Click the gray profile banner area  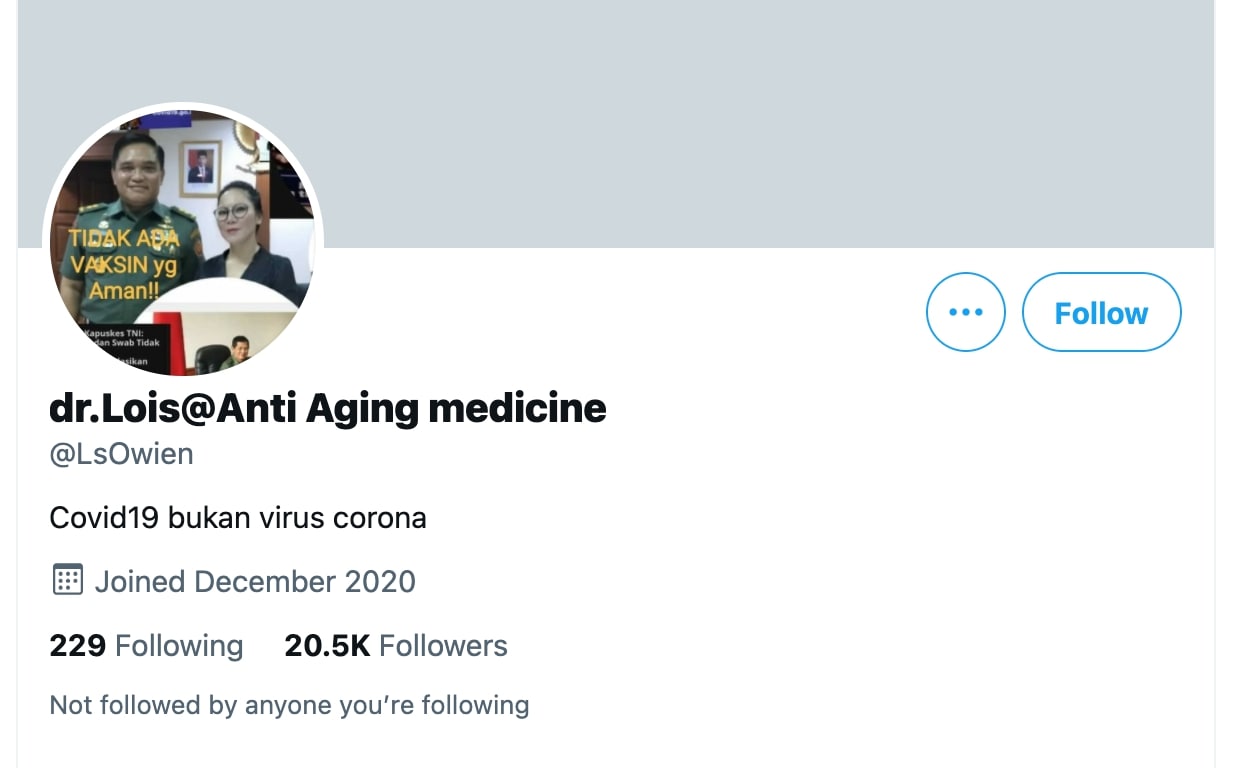point(700,120)
